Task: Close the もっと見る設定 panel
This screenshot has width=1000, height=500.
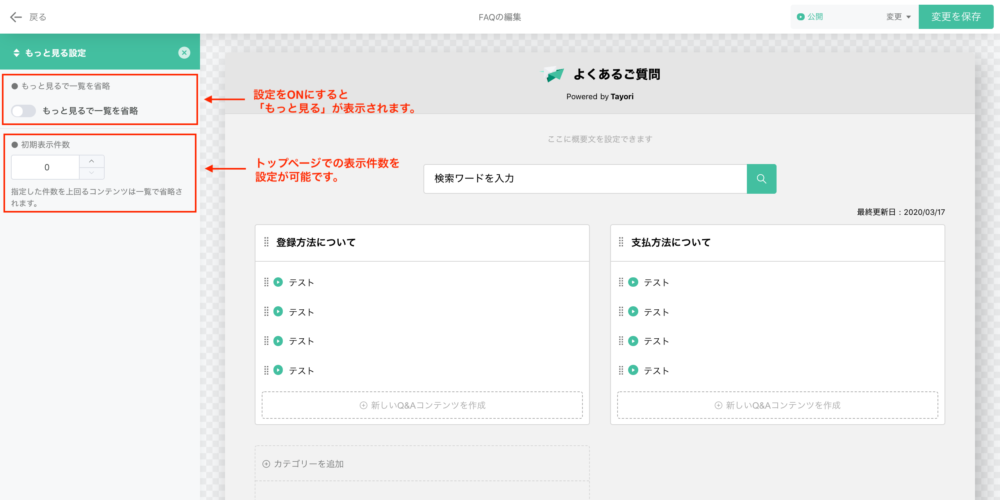Action: tap(184, 53)
